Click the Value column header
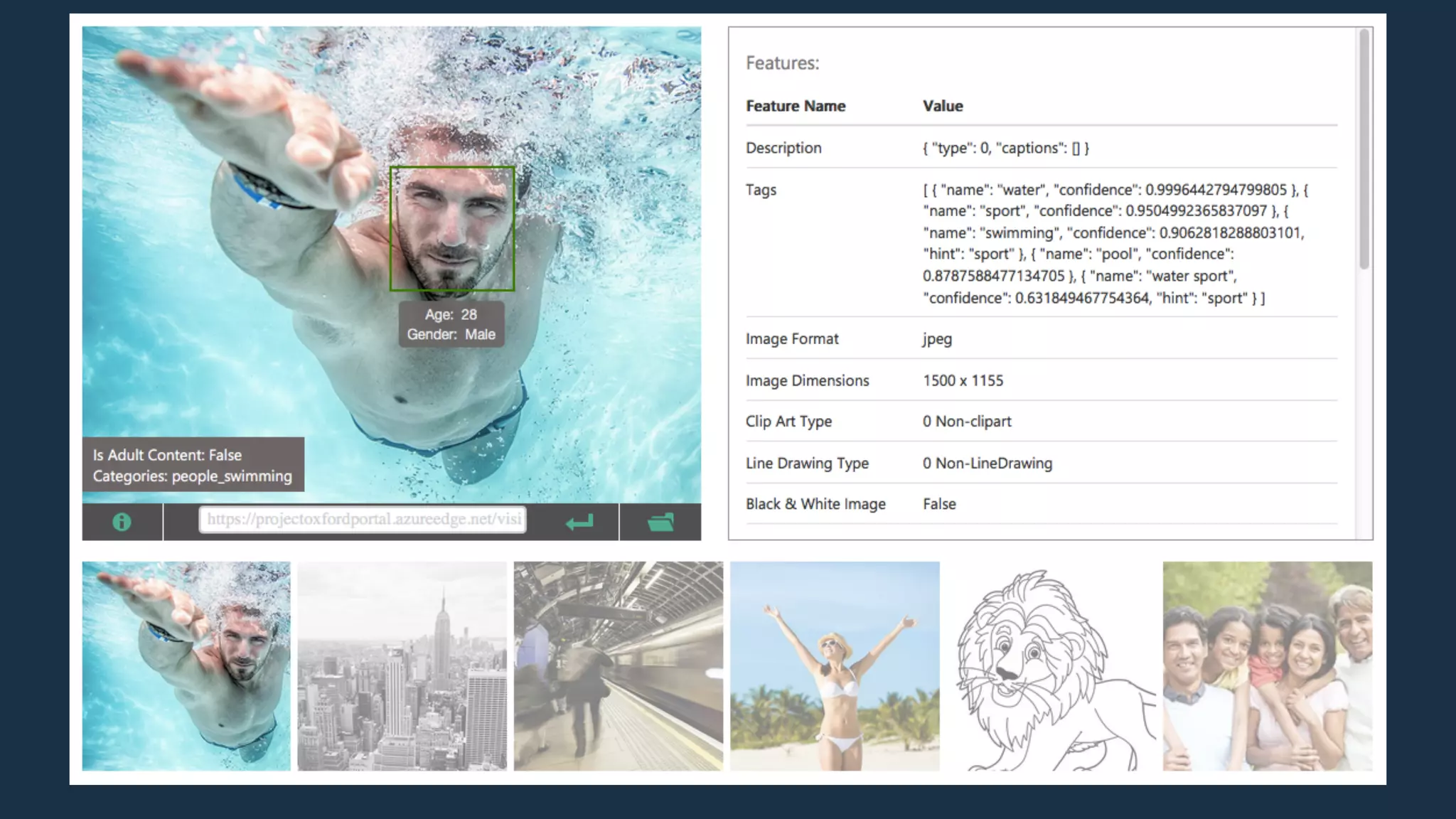The image size is (1456, 819). pyautogui.click(x=943, y=106)
